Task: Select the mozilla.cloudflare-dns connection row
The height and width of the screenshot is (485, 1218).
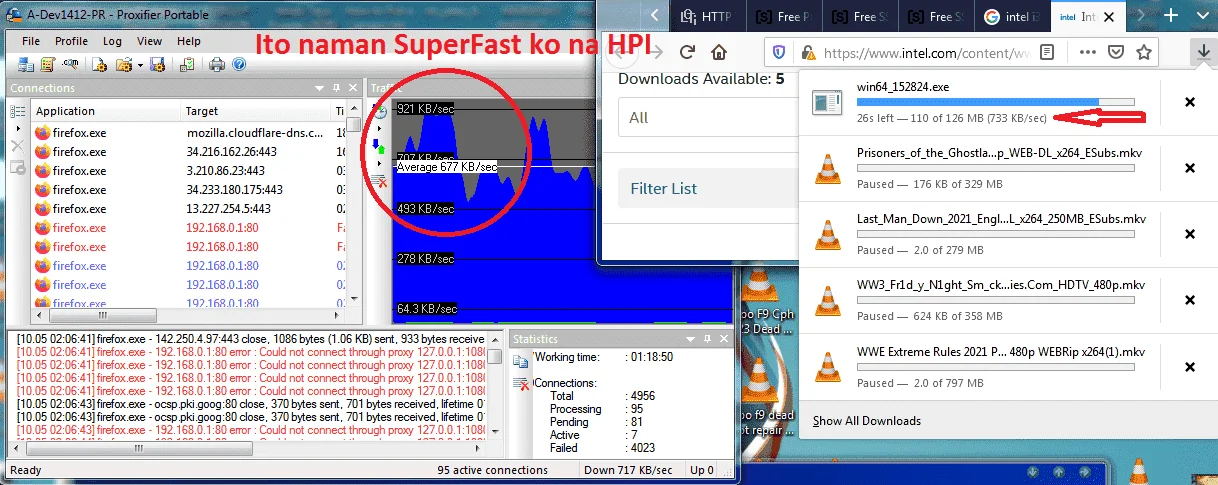Action: (x=189, y=132)
